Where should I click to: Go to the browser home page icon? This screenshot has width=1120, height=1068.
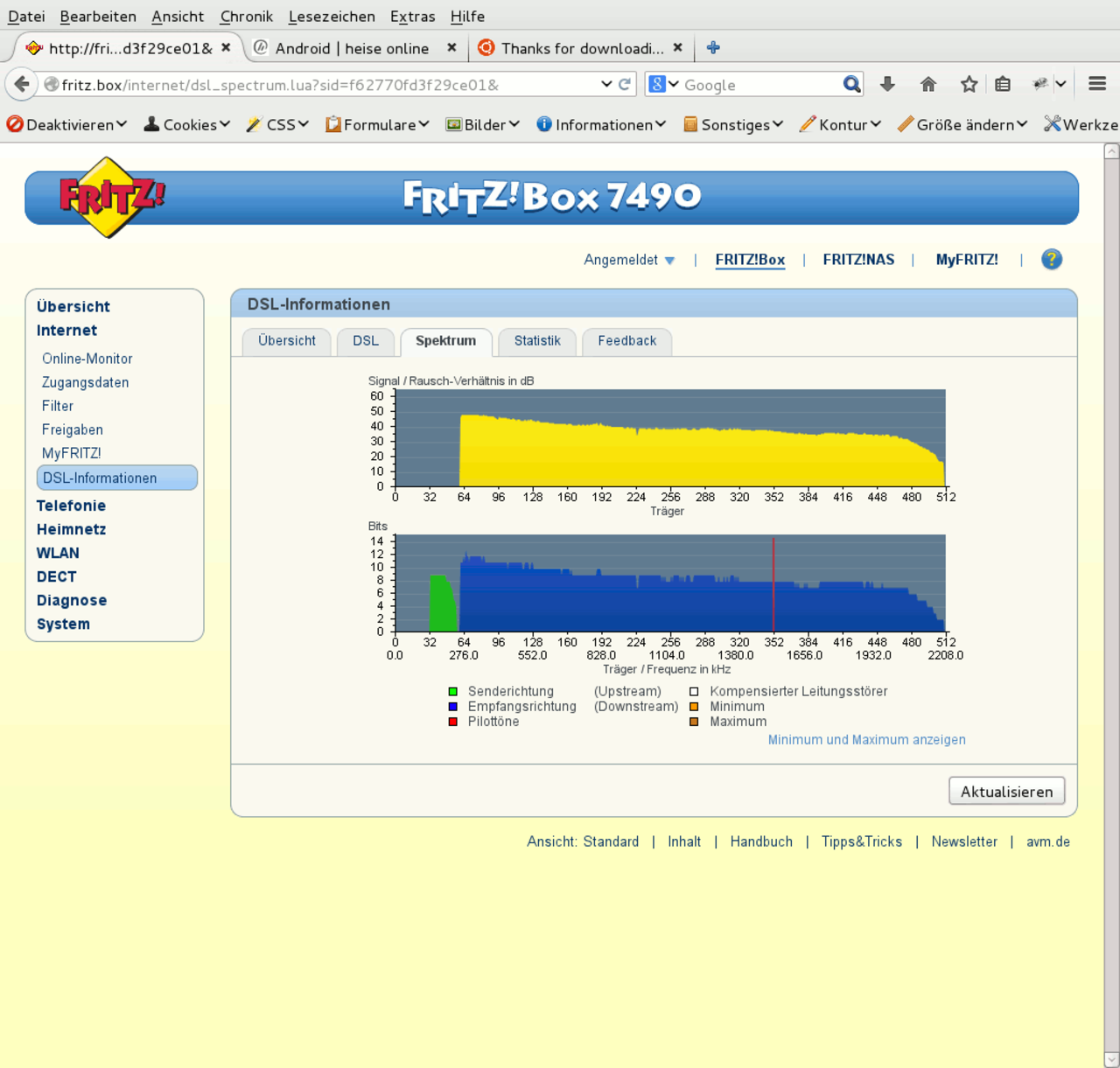click(928, 84)
